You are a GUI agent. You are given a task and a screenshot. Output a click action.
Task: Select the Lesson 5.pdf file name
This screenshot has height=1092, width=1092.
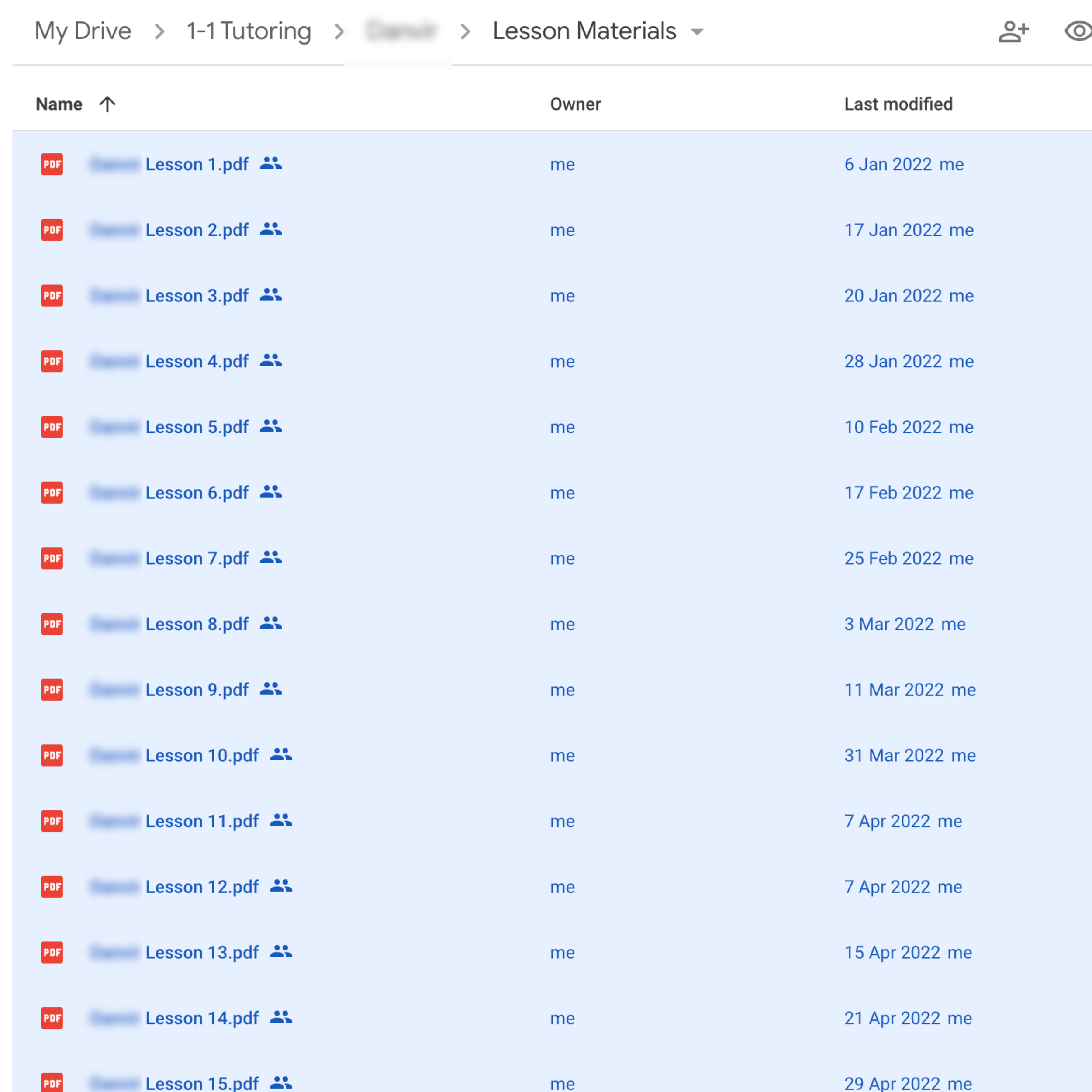click(x=197, y=427)
